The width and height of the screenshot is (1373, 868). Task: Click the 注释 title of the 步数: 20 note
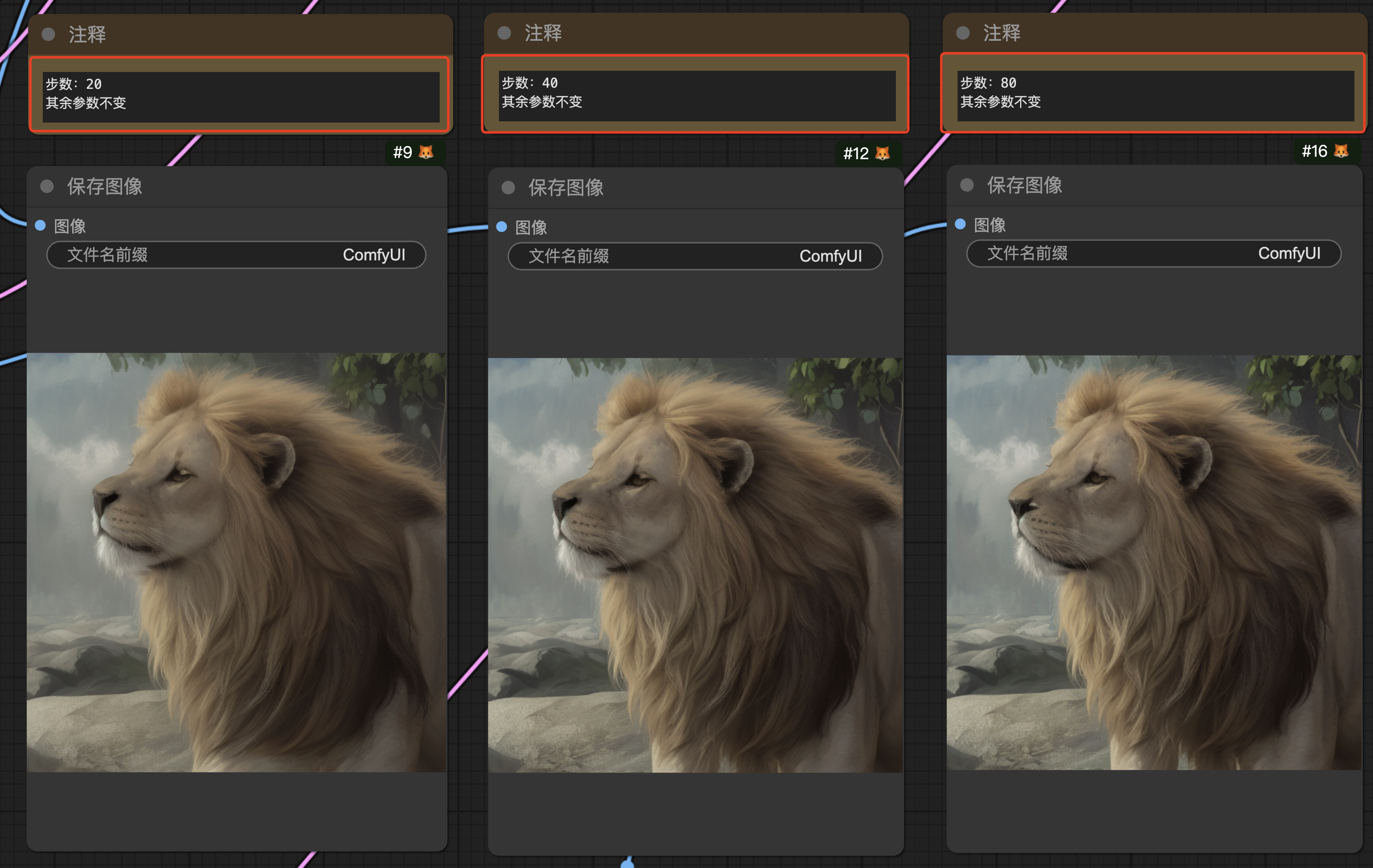tap(87, 35)
